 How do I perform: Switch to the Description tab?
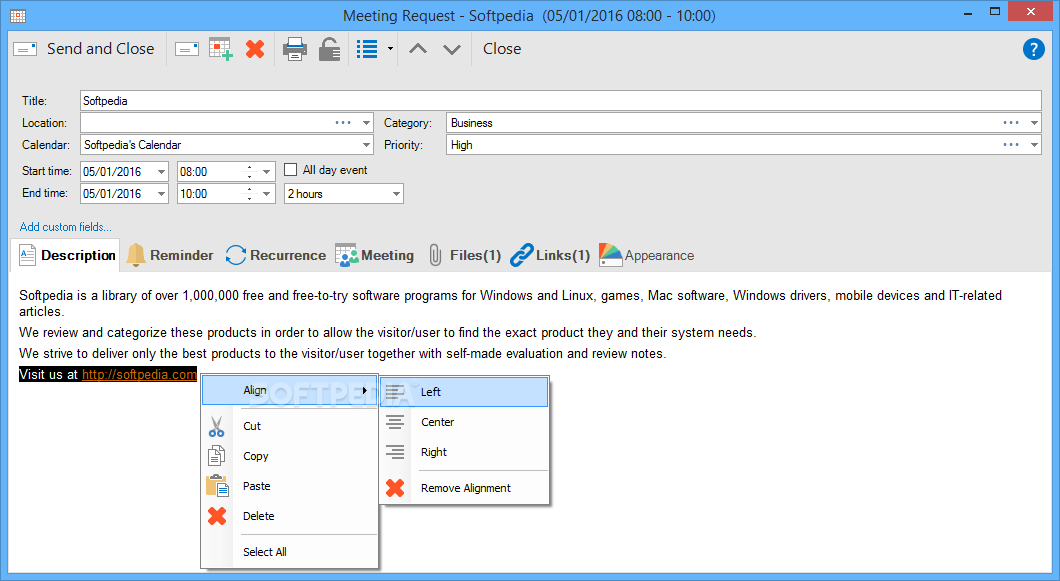point(67,256)
